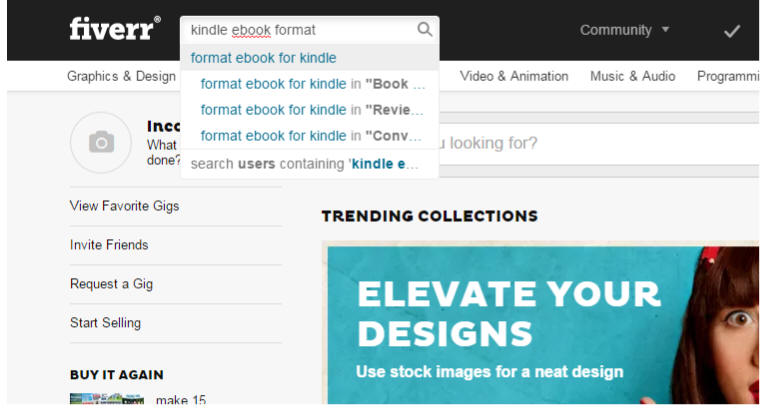Click the 'make 15' gig title text
Image resolution: width=767 pixels, height=420 pixels.
pos(180,399)
